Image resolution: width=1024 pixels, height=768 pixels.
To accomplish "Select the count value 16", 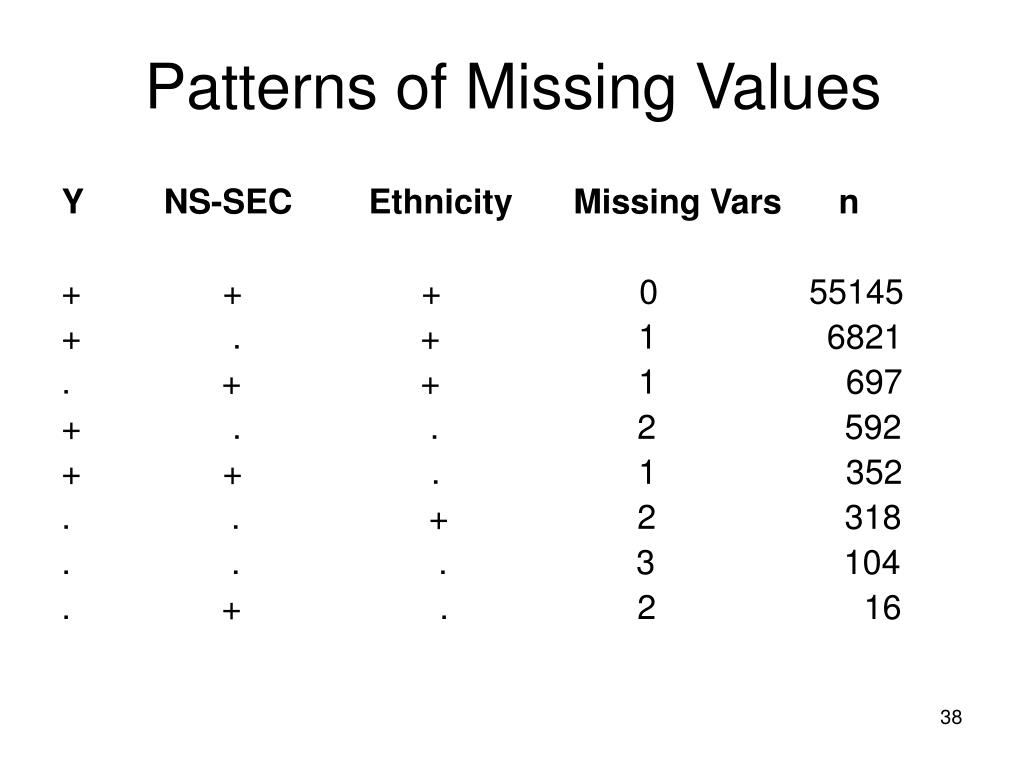I will click(883, 608).
